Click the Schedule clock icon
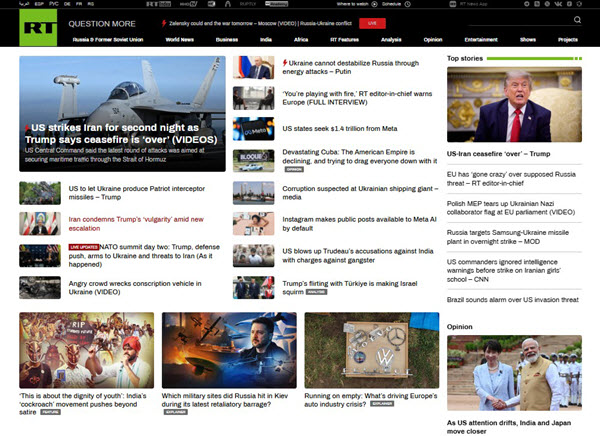600x436 pixels. 408,4
